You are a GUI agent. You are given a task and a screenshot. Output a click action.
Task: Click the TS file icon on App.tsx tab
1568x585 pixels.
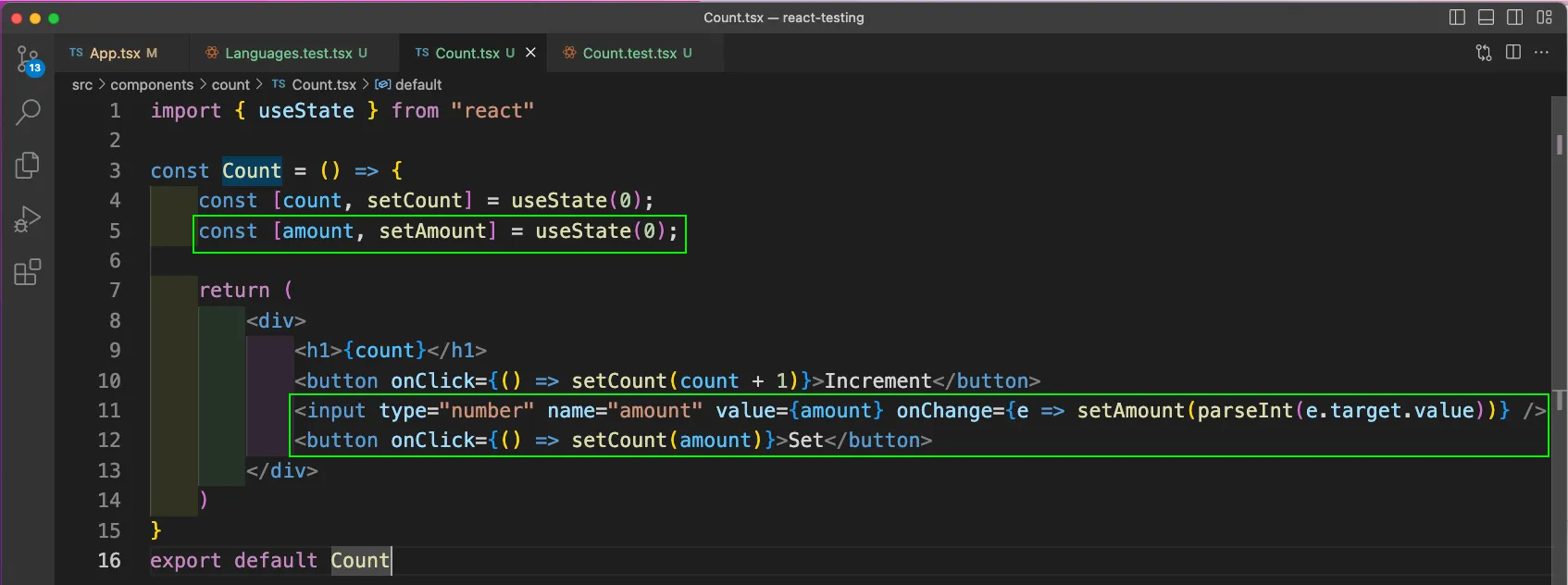[76, 53]
